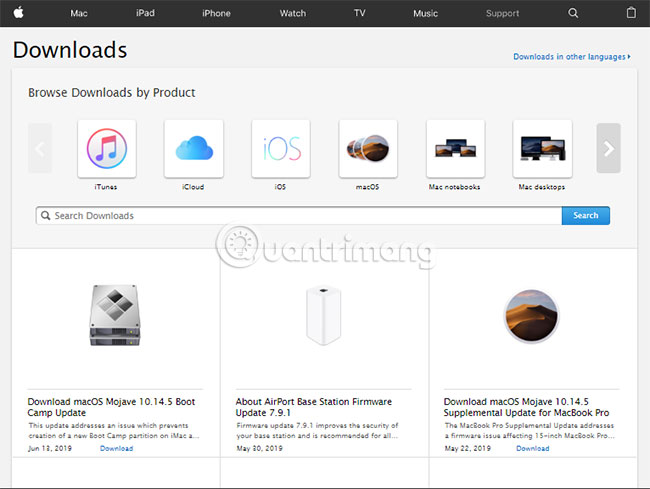Viewport: 650px width, 489px height.
Task: Click the Browse Downloads by Product heading
Action: tap(112, 92)
